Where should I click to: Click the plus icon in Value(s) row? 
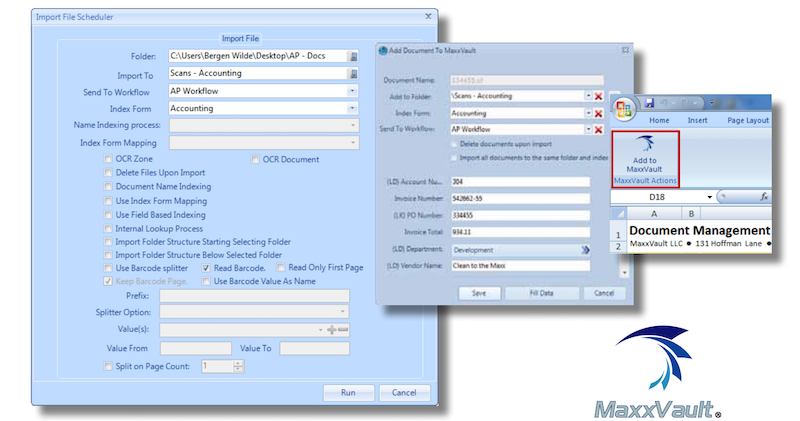(x=331, y=329)
